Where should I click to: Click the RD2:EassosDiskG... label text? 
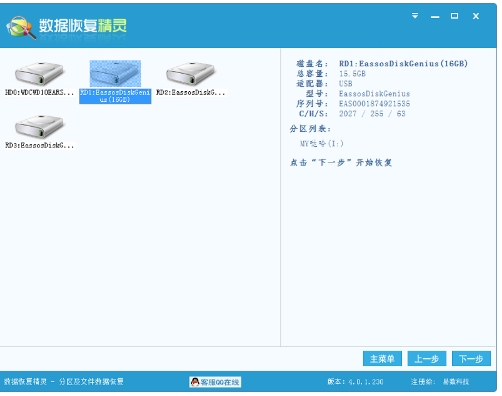tap(191, 92)
